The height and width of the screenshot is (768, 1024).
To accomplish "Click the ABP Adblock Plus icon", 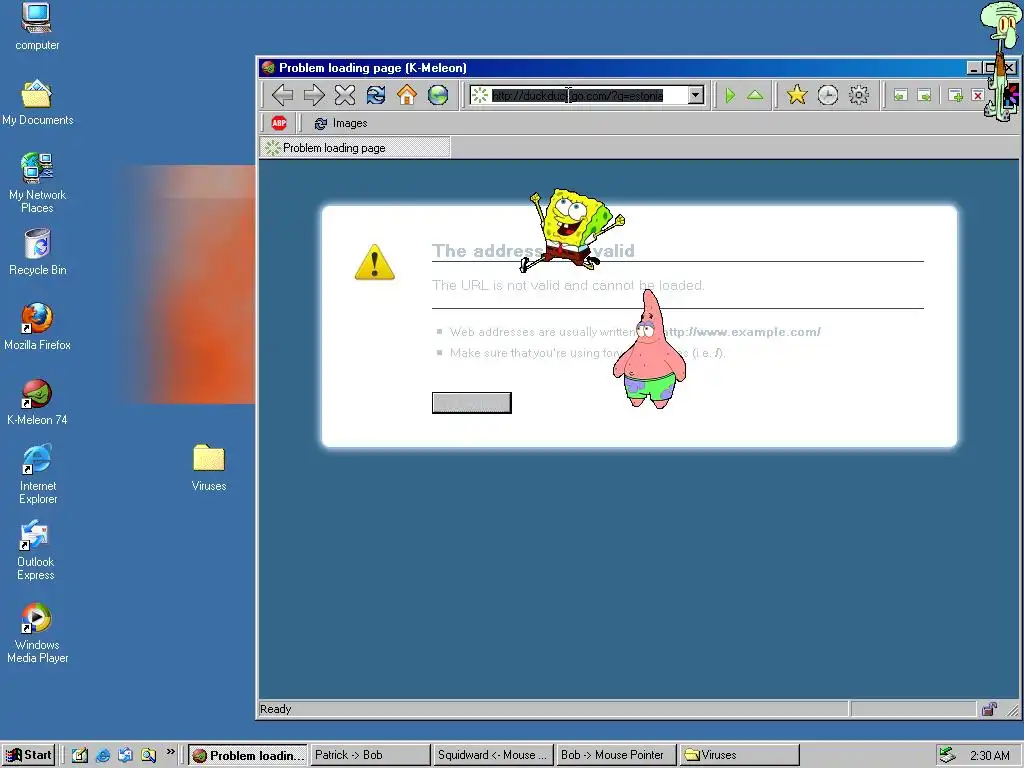I will pos(279,123).
